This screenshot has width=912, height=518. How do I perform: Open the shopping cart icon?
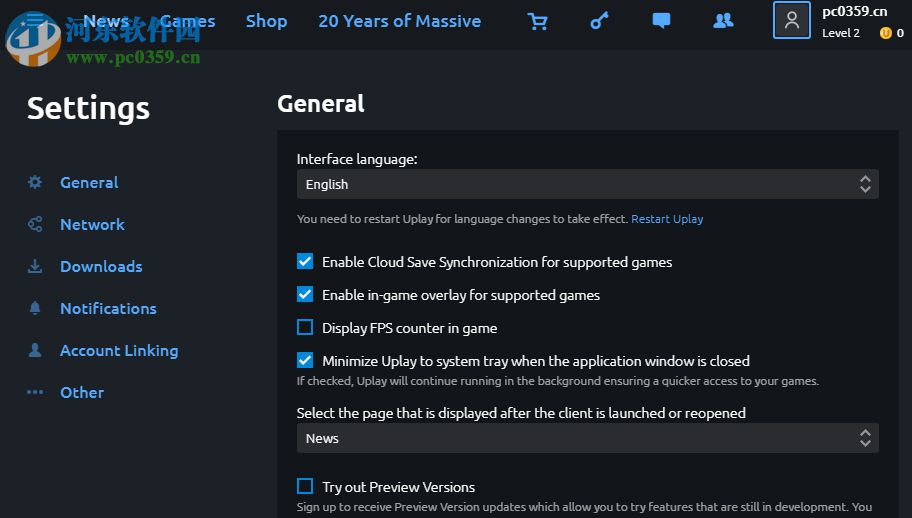click(538, 21)
